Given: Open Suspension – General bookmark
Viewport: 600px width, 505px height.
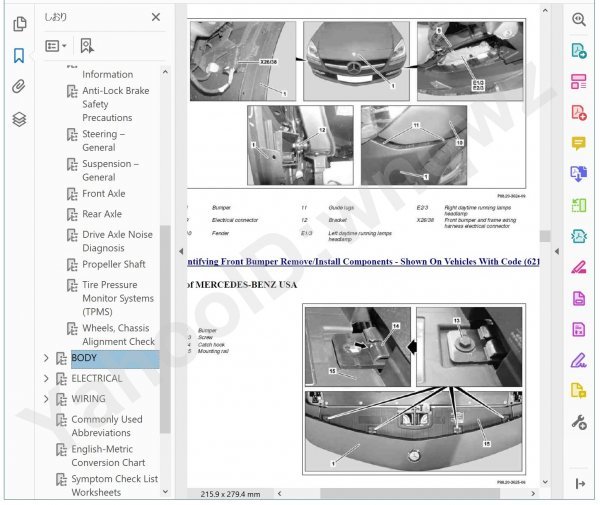Looking at the screenshot, I should click(x=111, y=170).
